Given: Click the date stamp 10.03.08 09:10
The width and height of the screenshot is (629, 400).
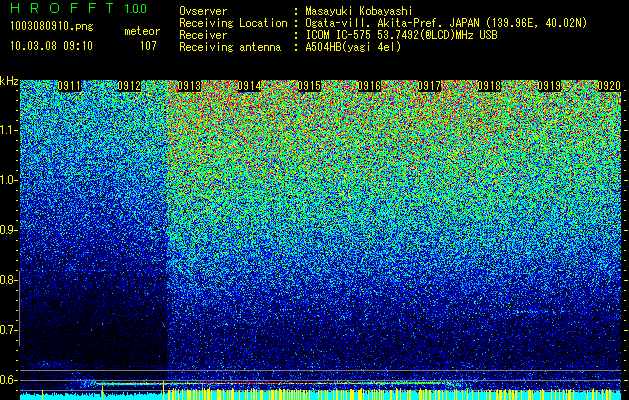Looking at the screenshot, I should click(51, 46).
